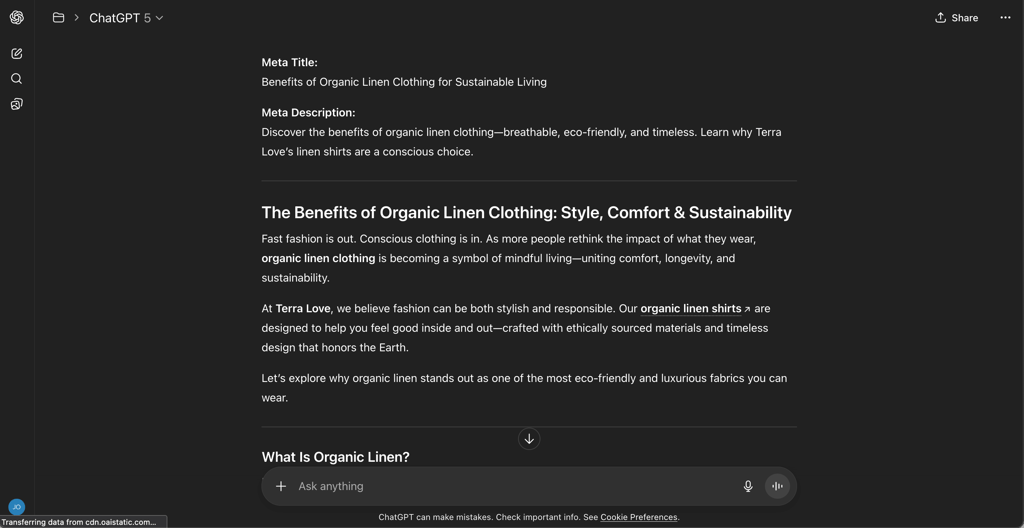Click the breadcrumb chevron next to folder
This screenshot has width=1024, height=528.
pyautogui.click(x=76, y=18)
